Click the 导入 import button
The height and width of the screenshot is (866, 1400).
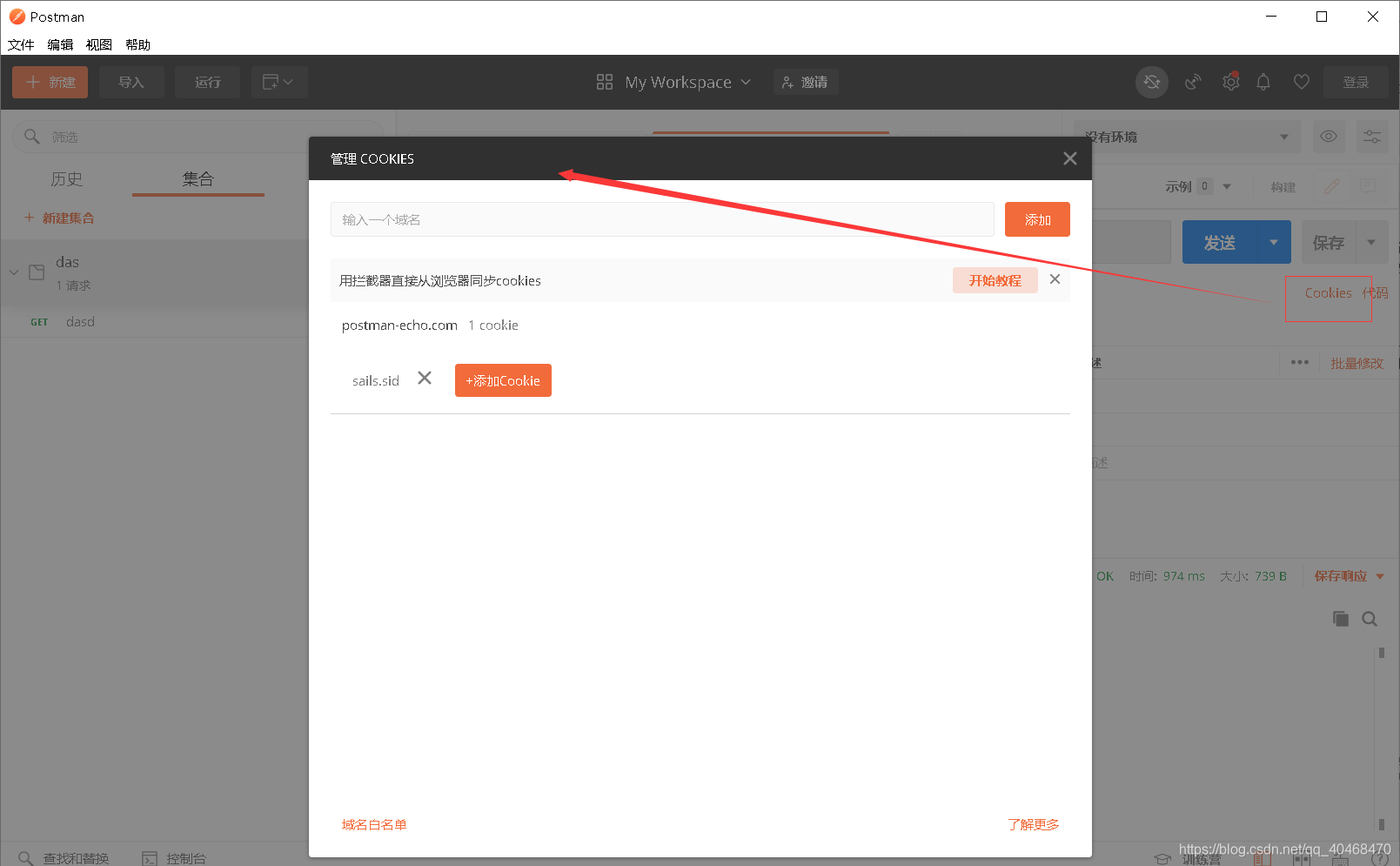[x=131, y=82]
